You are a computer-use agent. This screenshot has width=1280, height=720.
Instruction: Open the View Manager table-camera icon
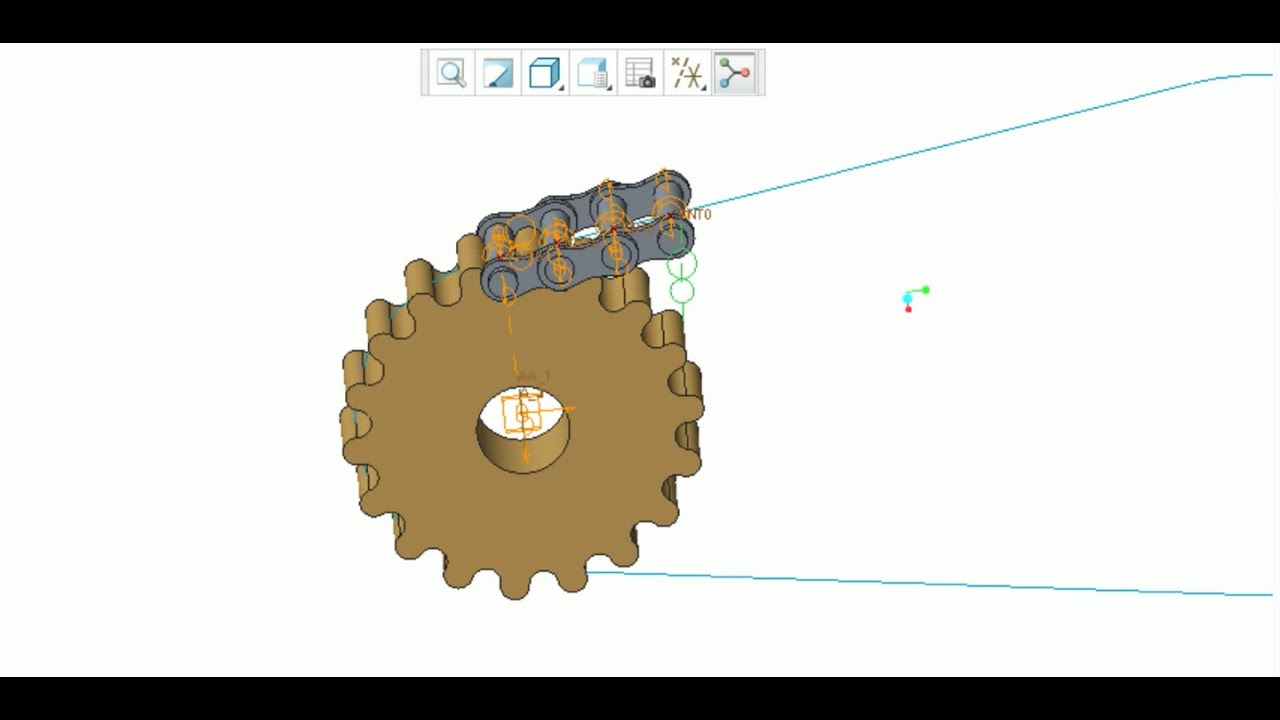(640, 73)
